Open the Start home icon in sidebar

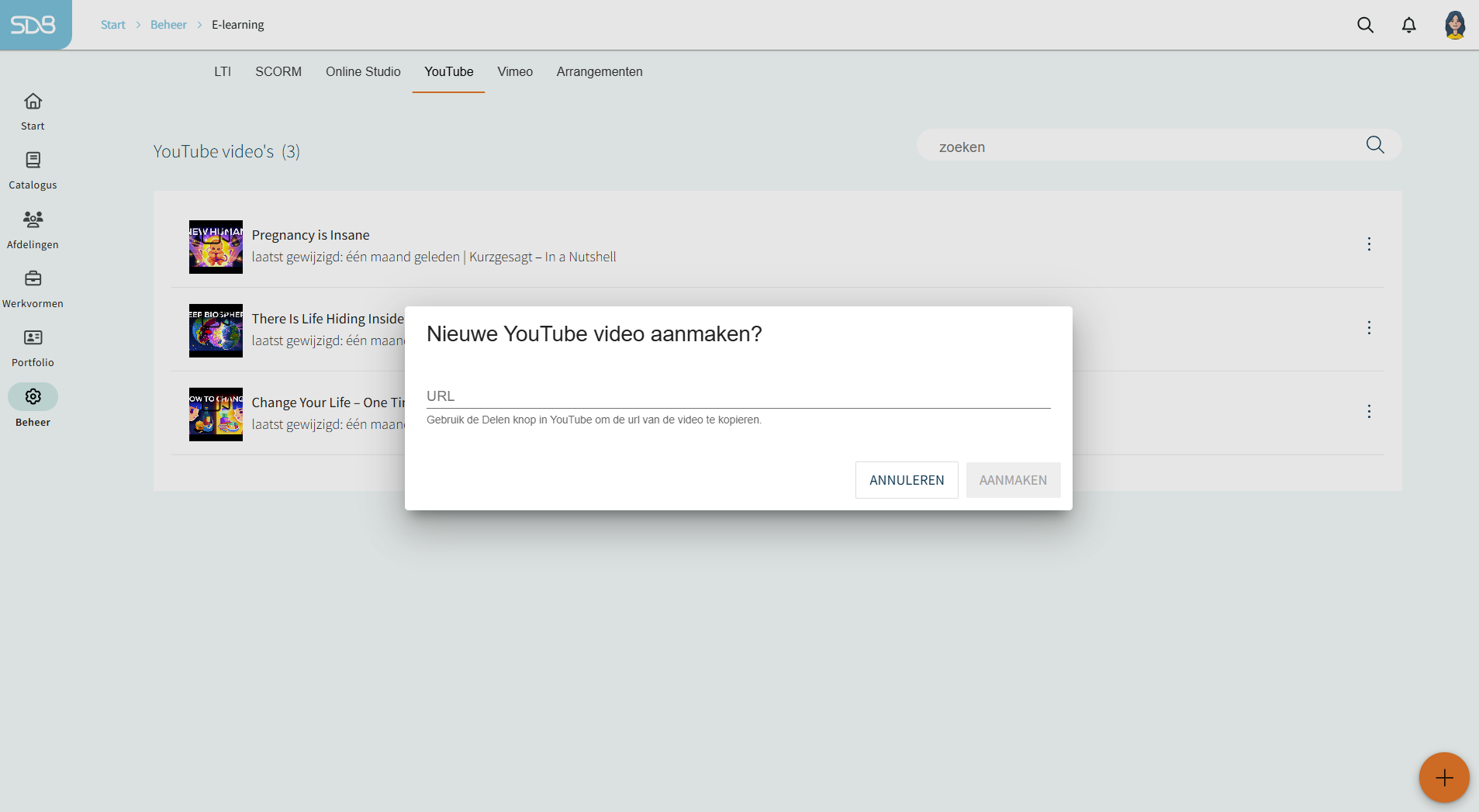[33, 102]
